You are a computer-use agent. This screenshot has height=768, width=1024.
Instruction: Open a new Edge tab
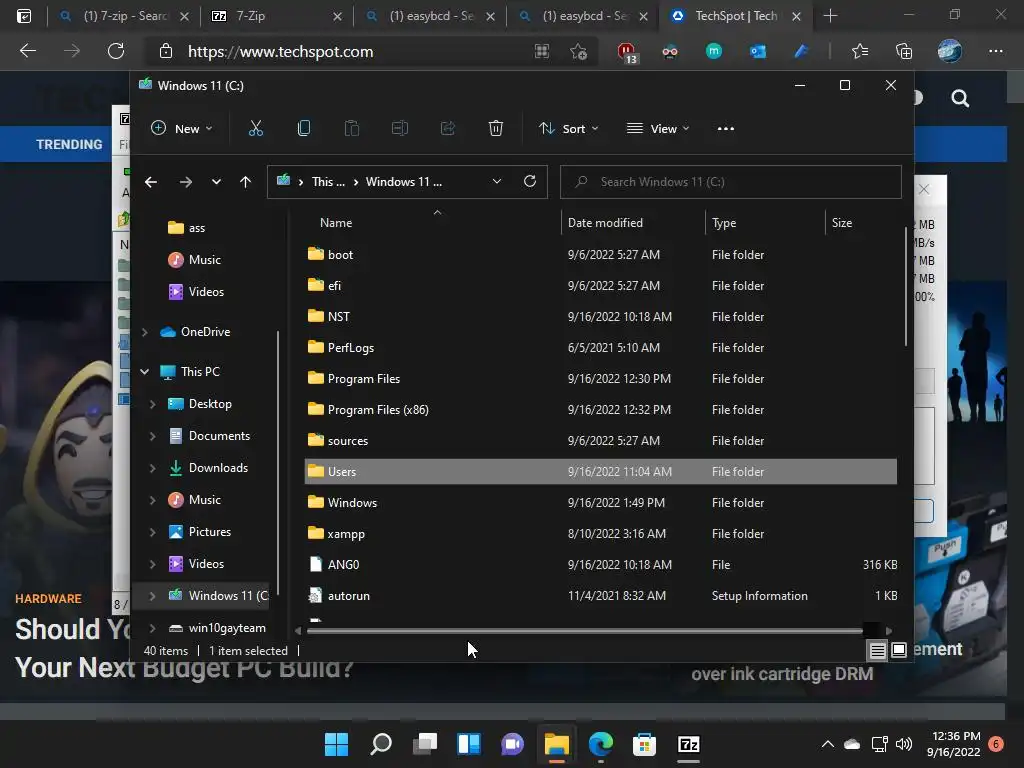(x=830, y=16)
